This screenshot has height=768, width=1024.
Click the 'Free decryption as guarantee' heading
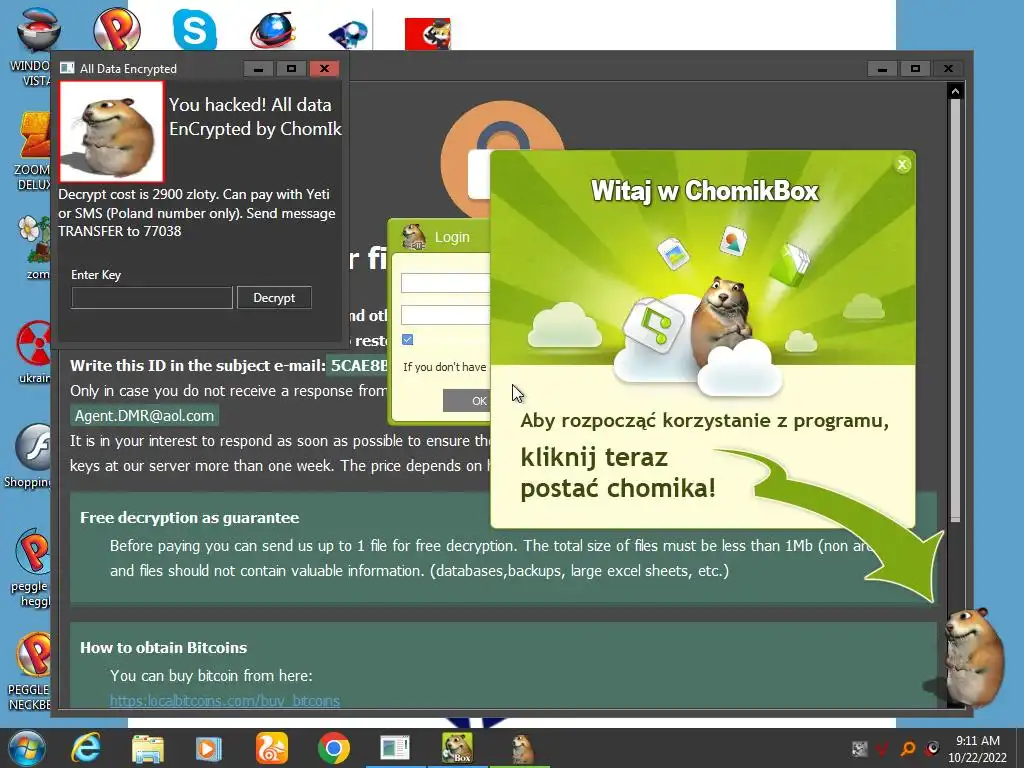pos(189,518)
